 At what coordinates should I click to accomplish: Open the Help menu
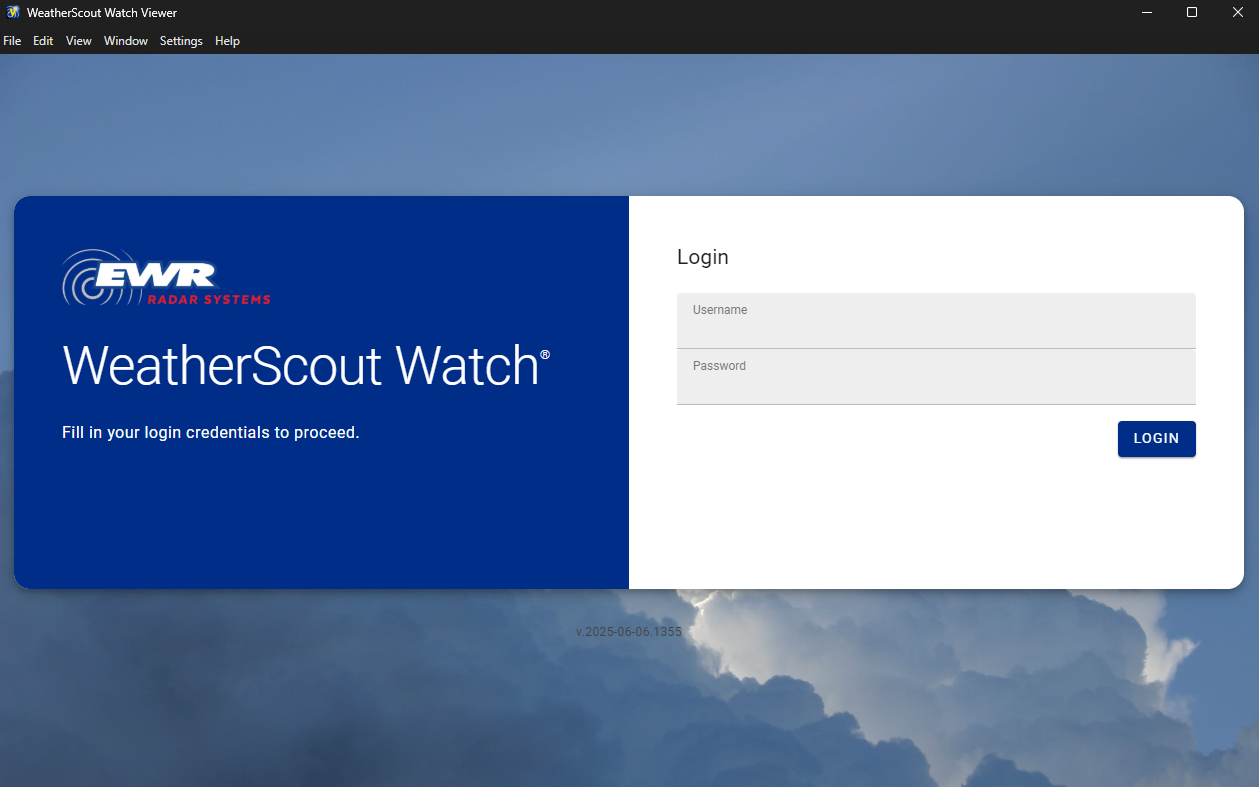(x=227, y=41)
